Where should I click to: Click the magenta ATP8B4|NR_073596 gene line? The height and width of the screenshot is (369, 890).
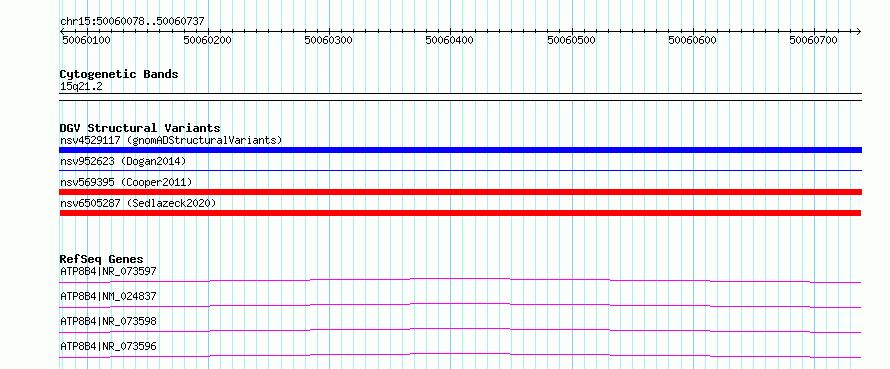(460, 355)
